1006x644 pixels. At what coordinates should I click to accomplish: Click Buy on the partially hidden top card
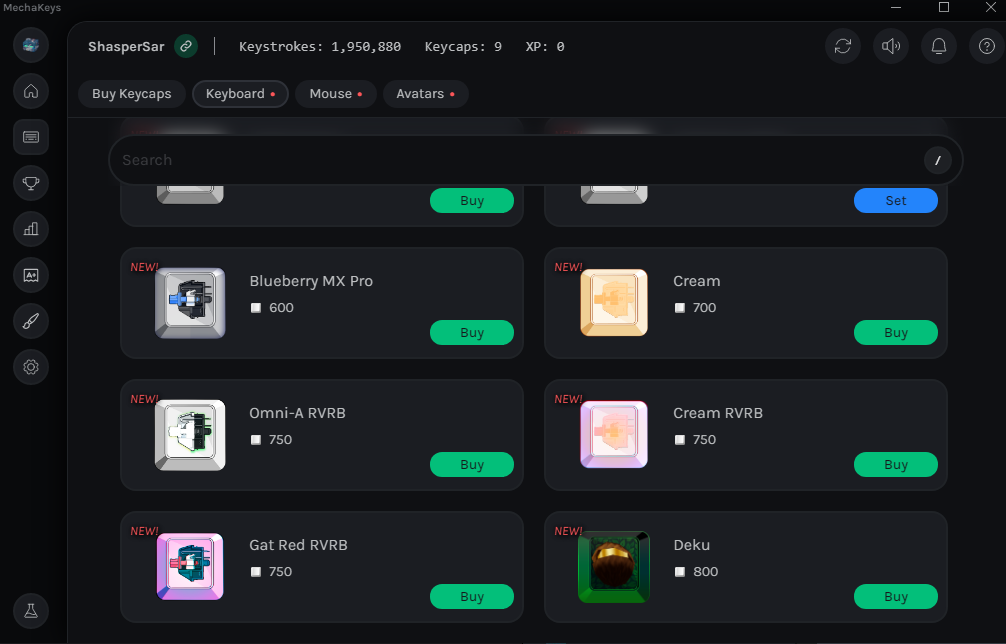pos(472,200)
